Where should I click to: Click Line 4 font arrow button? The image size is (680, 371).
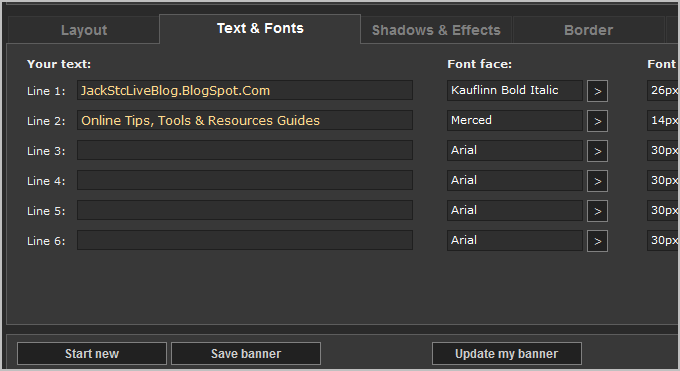click(597, 181)
